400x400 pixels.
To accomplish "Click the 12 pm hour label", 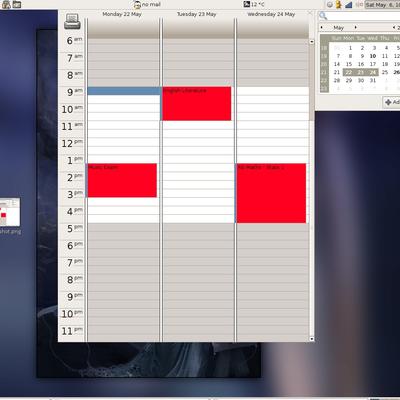I will [x=72, y=143].
